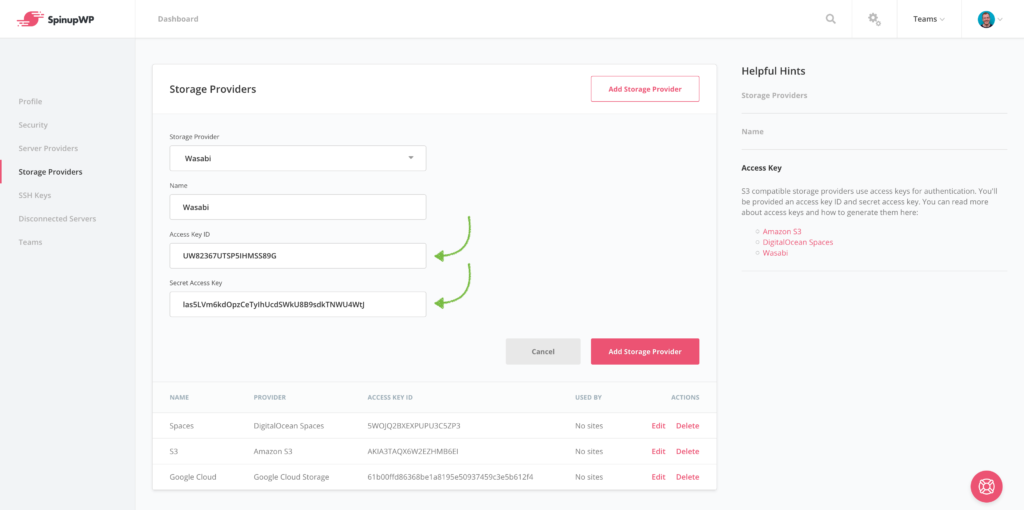Expand the Teams dropdown in header

[929, 19]
